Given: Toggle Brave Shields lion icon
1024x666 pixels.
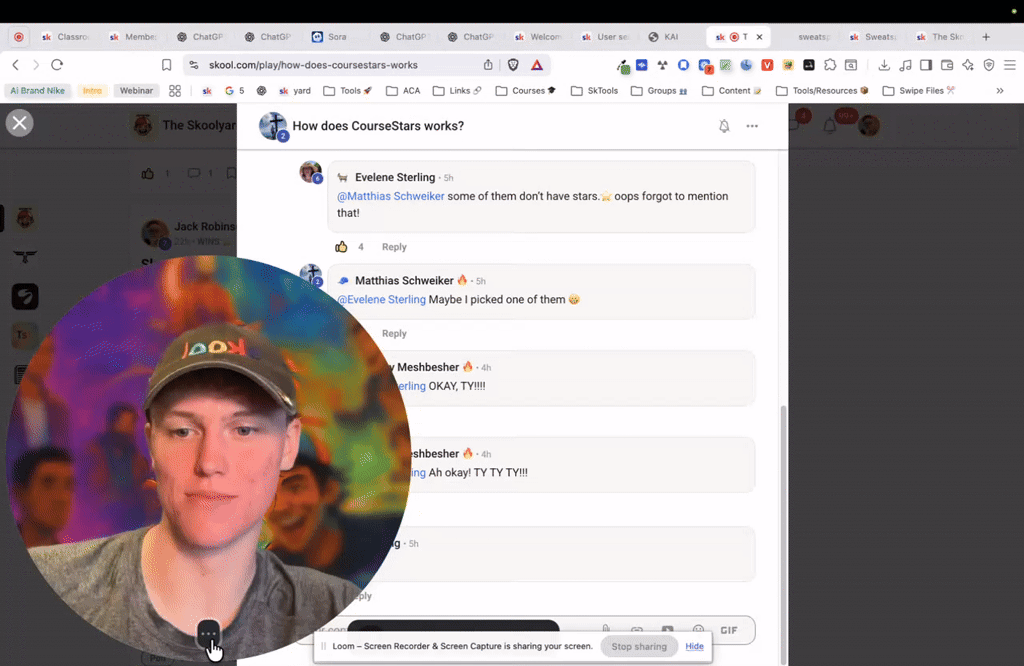Looking at the screenshot, I should tap(513, 65).
